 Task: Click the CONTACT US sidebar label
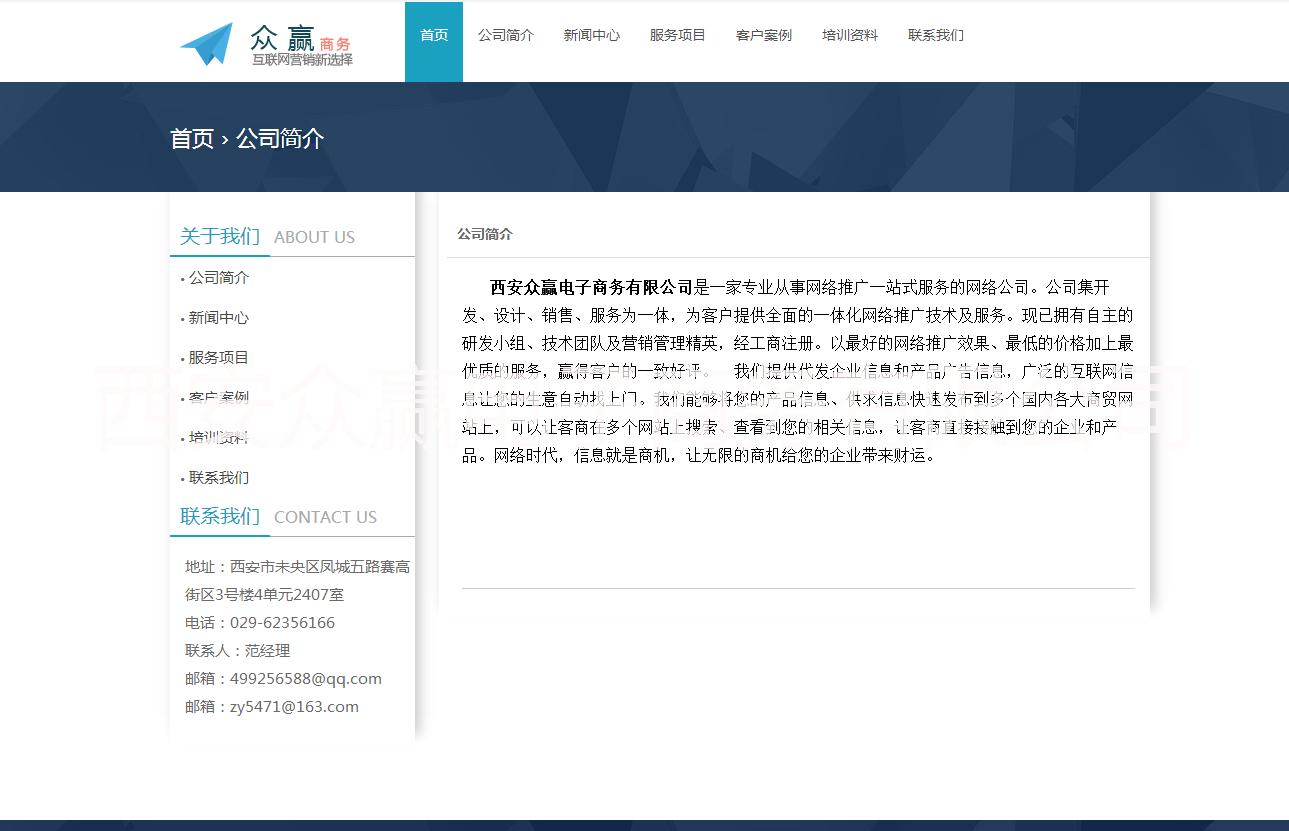(325, 517)
